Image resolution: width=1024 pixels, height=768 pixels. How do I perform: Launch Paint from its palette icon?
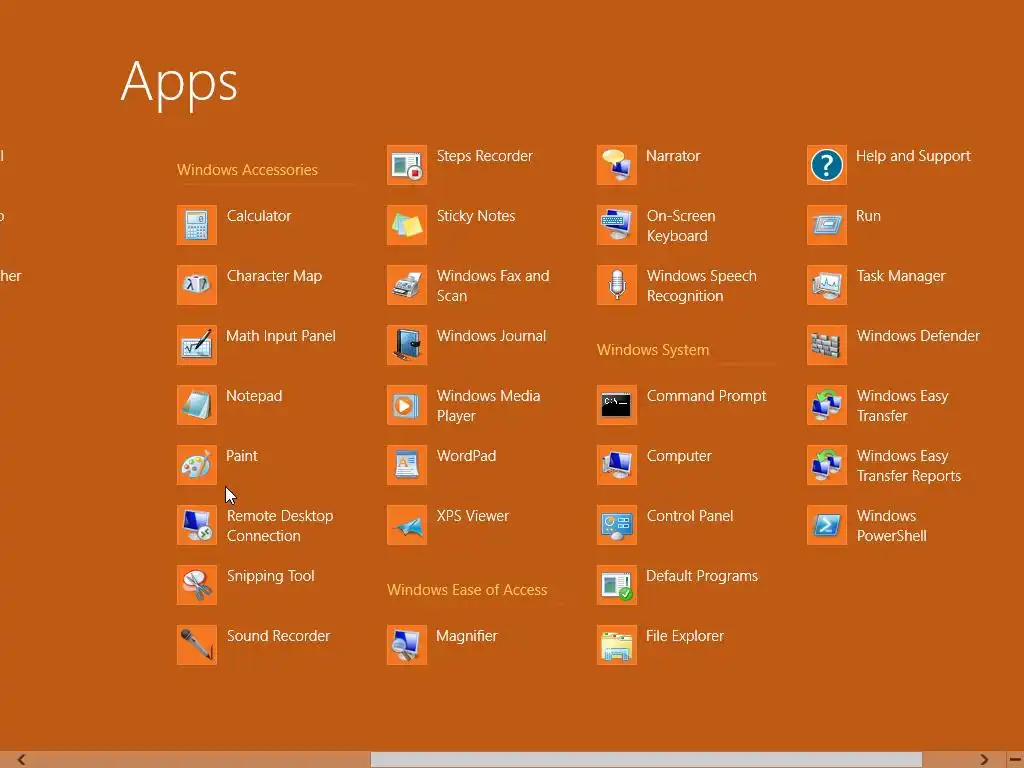click(197, 466)
